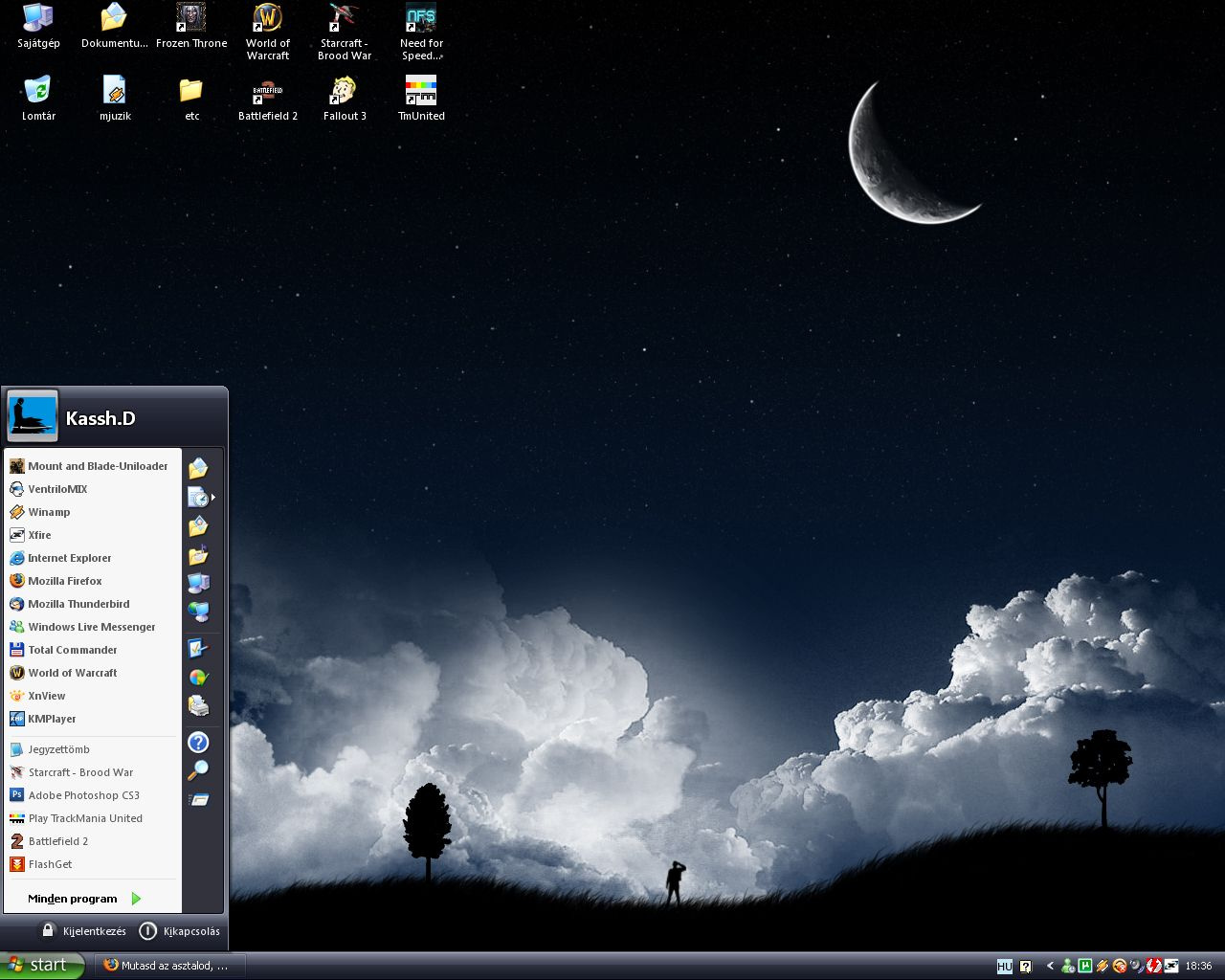Select the mjuzik desktop icon

[x=115, y=100]
